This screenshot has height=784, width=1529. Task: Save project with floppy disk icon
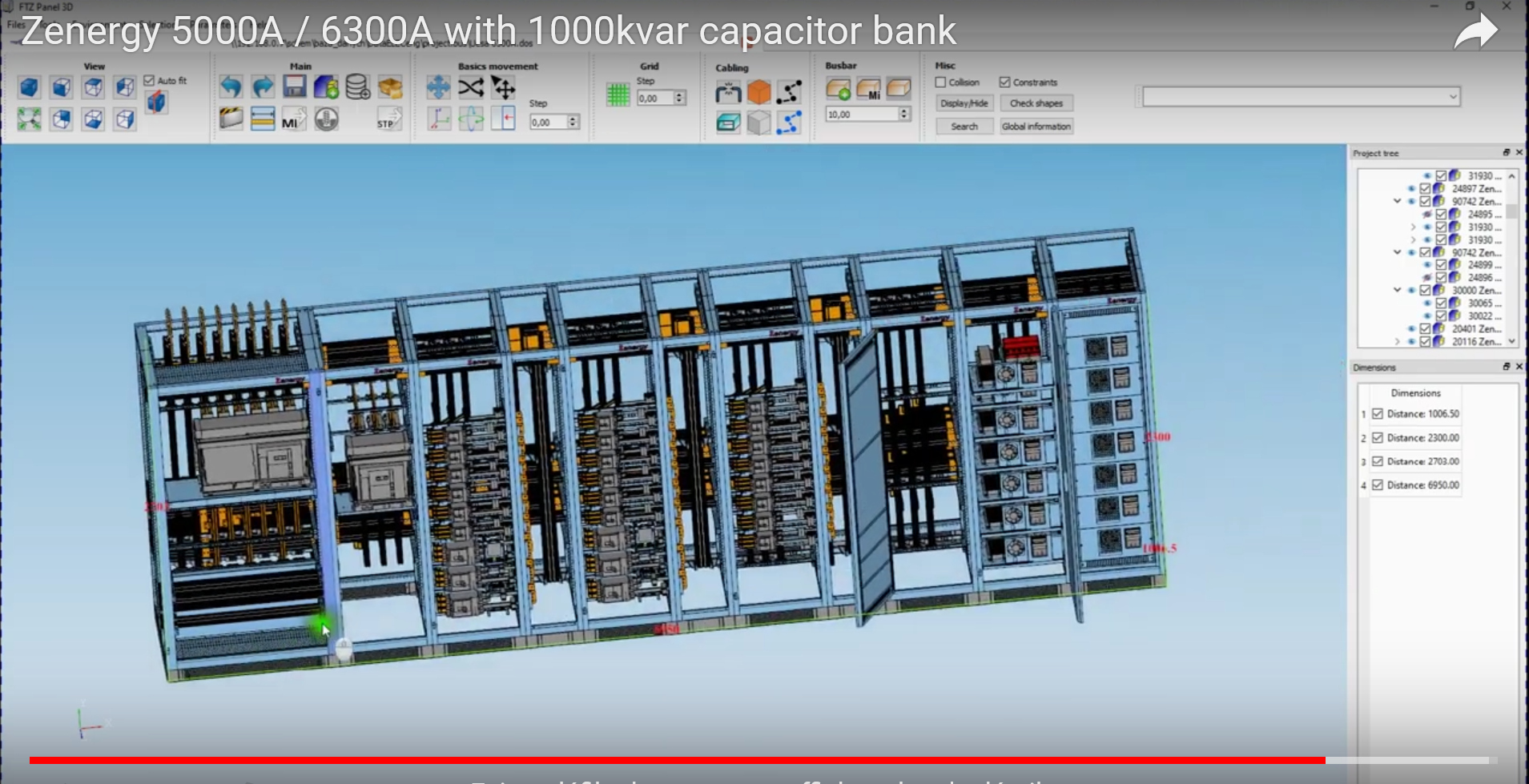click(295, 86)
